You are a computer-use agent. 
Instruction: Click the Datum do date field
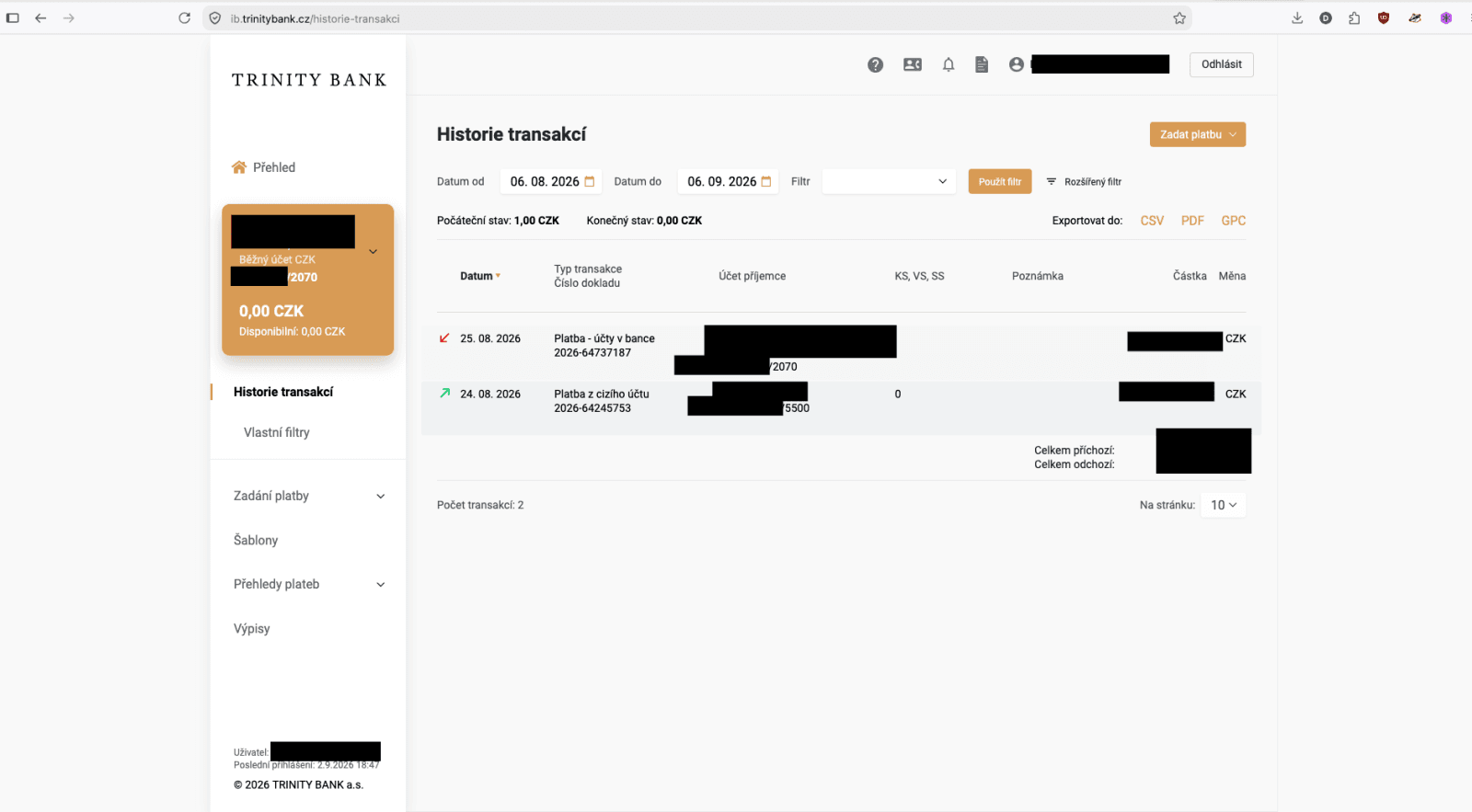coord(727,181)
